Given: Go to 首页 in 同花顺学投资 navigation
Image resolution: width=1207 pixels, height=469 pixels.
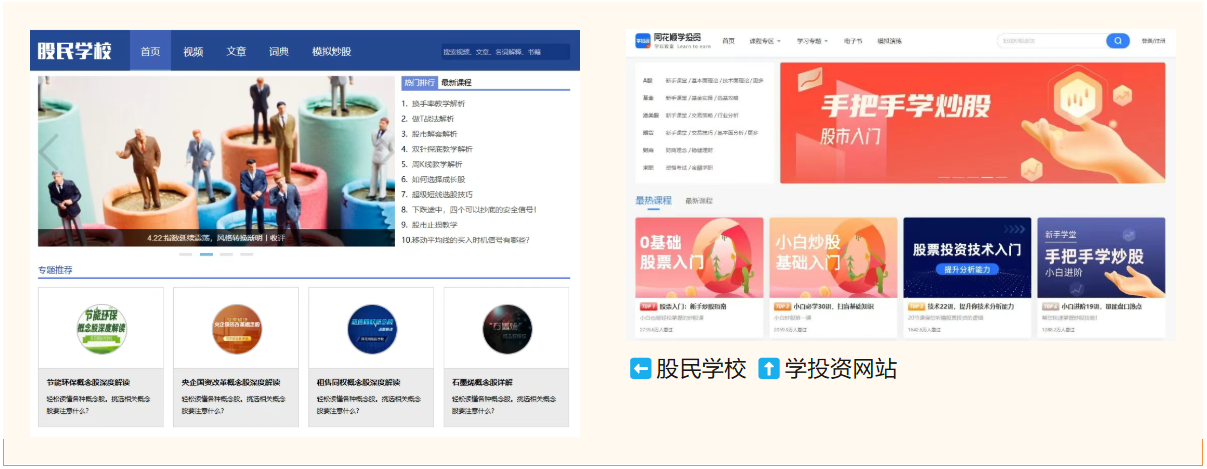Looking at the screenshot, I should click(729, 41).
